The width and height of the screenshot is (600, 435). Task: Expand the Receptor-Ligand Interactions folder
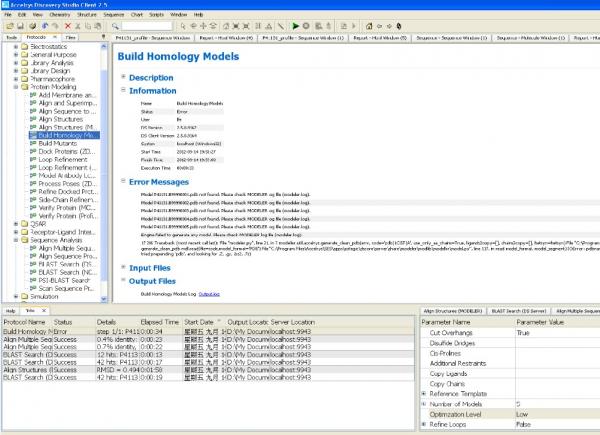pos(16,232)
